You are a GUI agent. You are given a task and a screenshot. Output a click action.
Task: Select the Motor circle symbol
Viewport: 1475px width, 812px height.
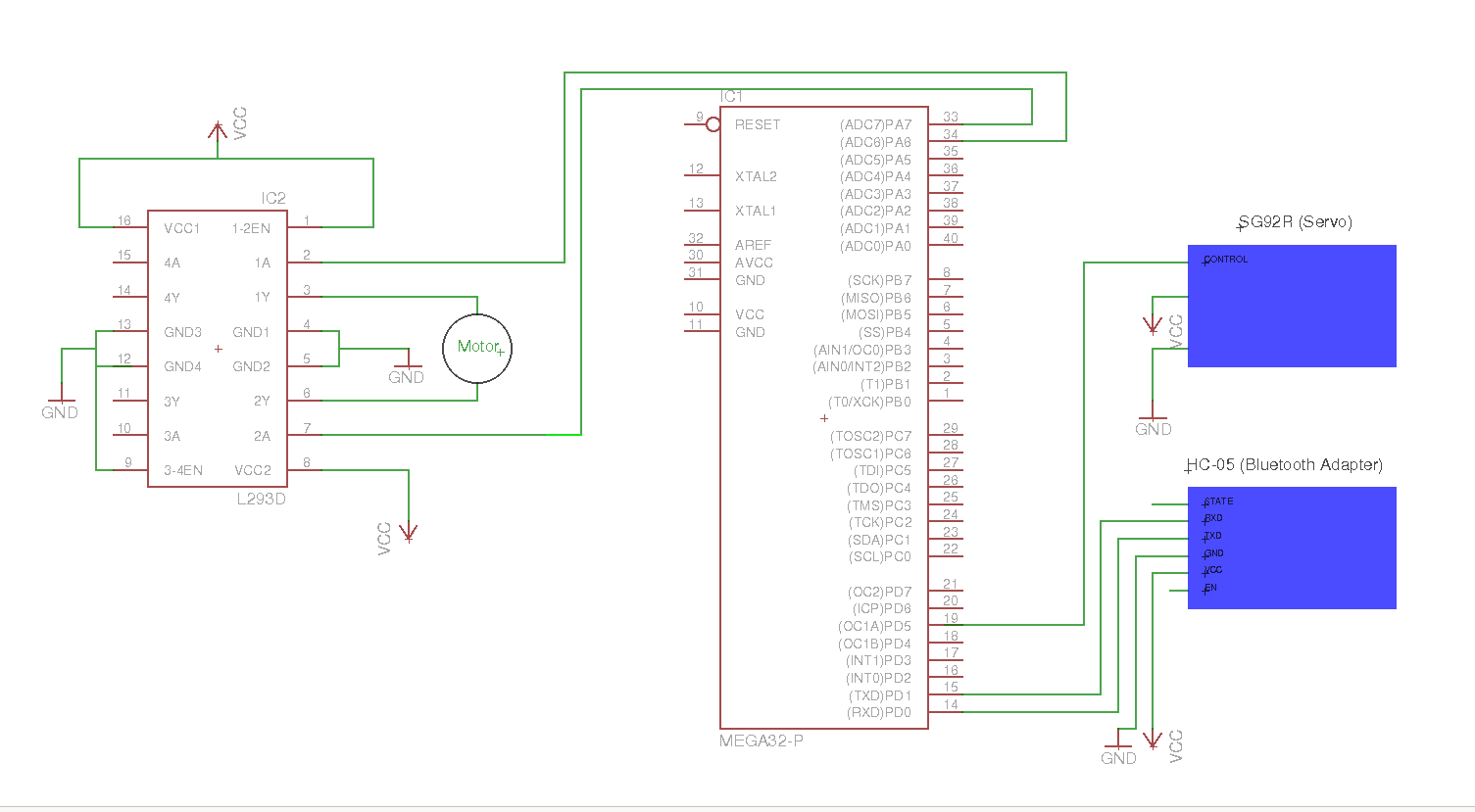477,348
